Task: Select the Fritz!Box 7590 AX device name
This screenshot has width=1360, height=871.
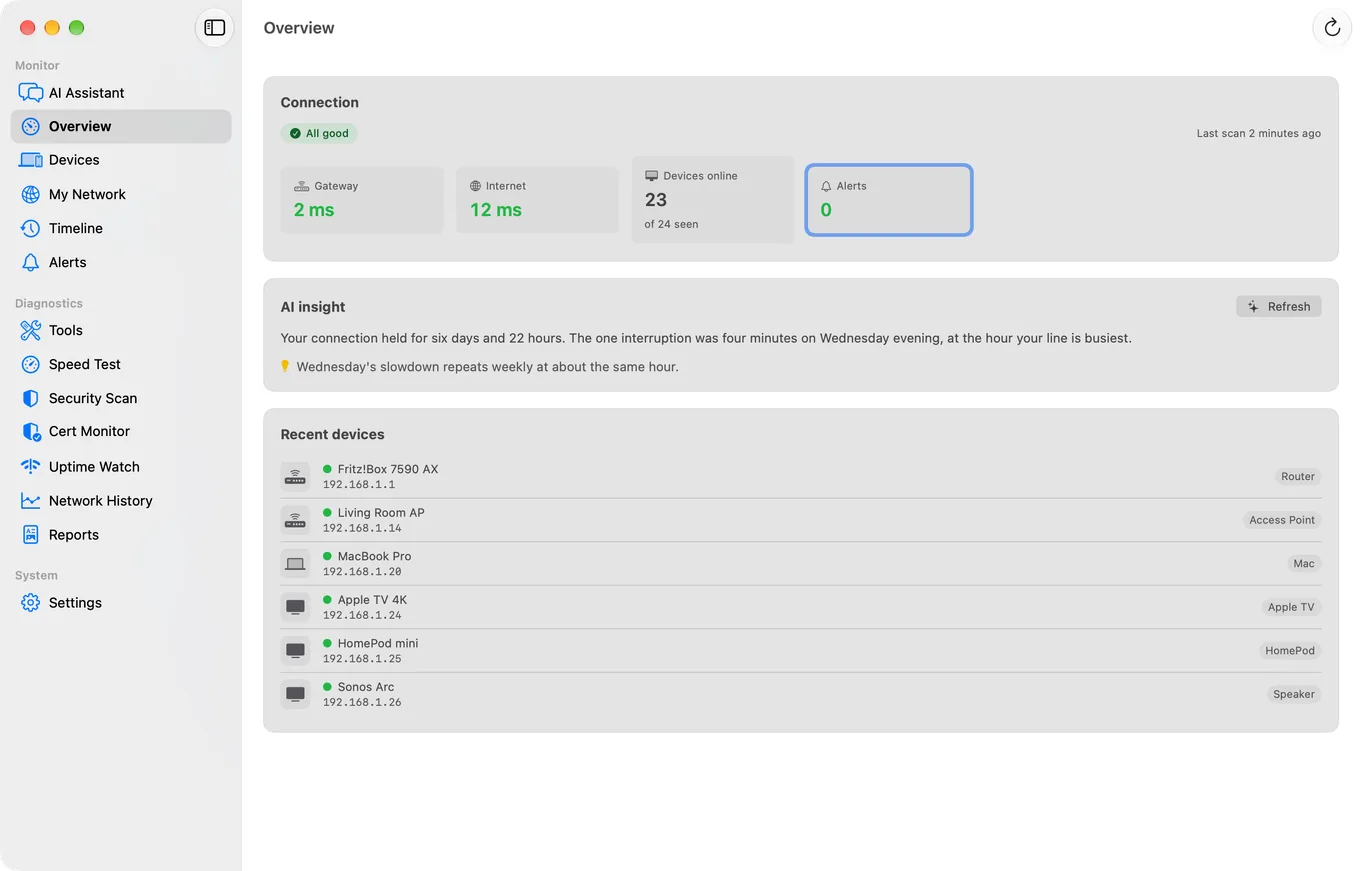Action: (x=388, y=469)
